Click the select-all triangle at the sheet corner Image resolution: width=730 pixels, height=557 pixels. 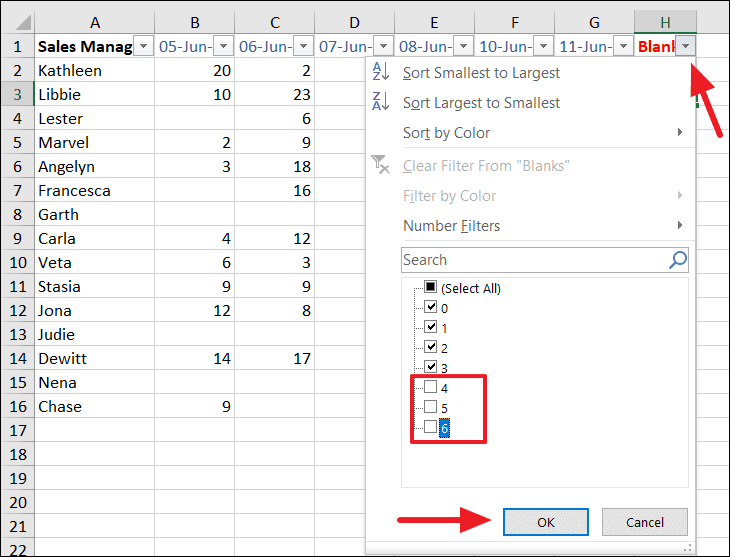20,22
